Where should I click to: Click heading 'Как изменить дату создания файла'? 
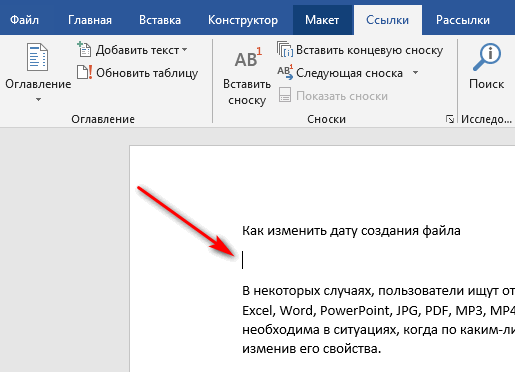click(x=351, y=231)
